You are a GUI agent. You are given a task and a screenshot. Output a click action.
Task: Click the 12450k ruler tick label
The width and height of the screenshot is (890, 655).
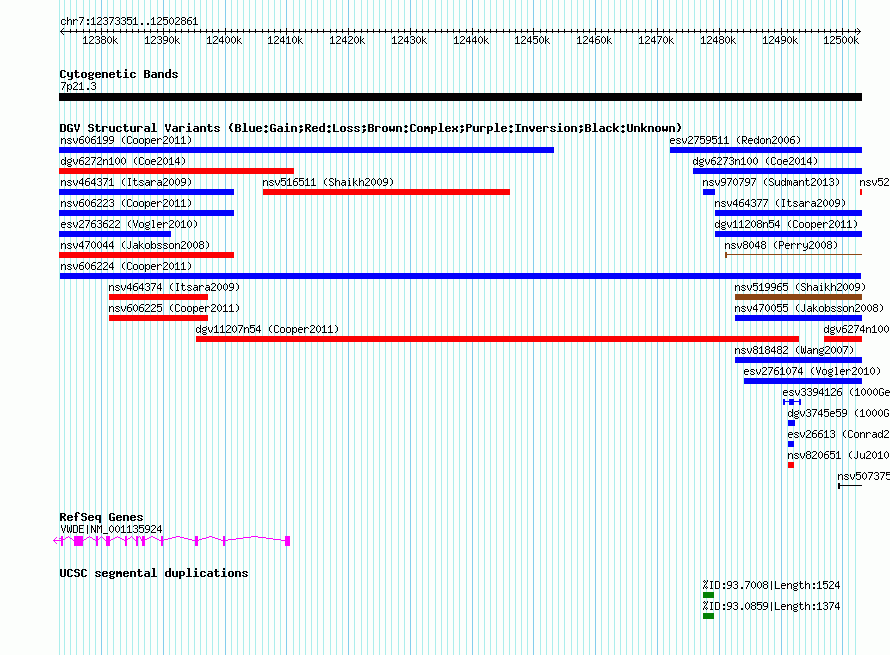532,40
